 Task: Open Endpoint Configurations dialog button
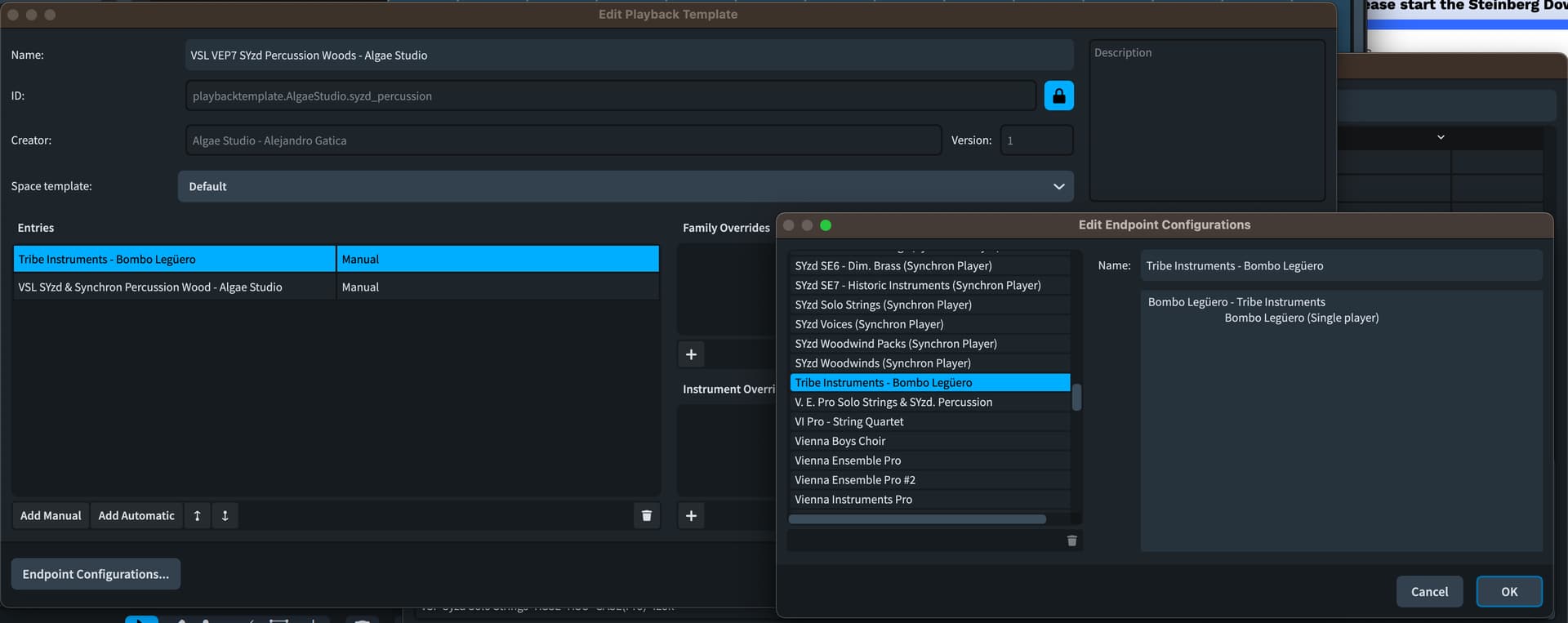(96, 574)
